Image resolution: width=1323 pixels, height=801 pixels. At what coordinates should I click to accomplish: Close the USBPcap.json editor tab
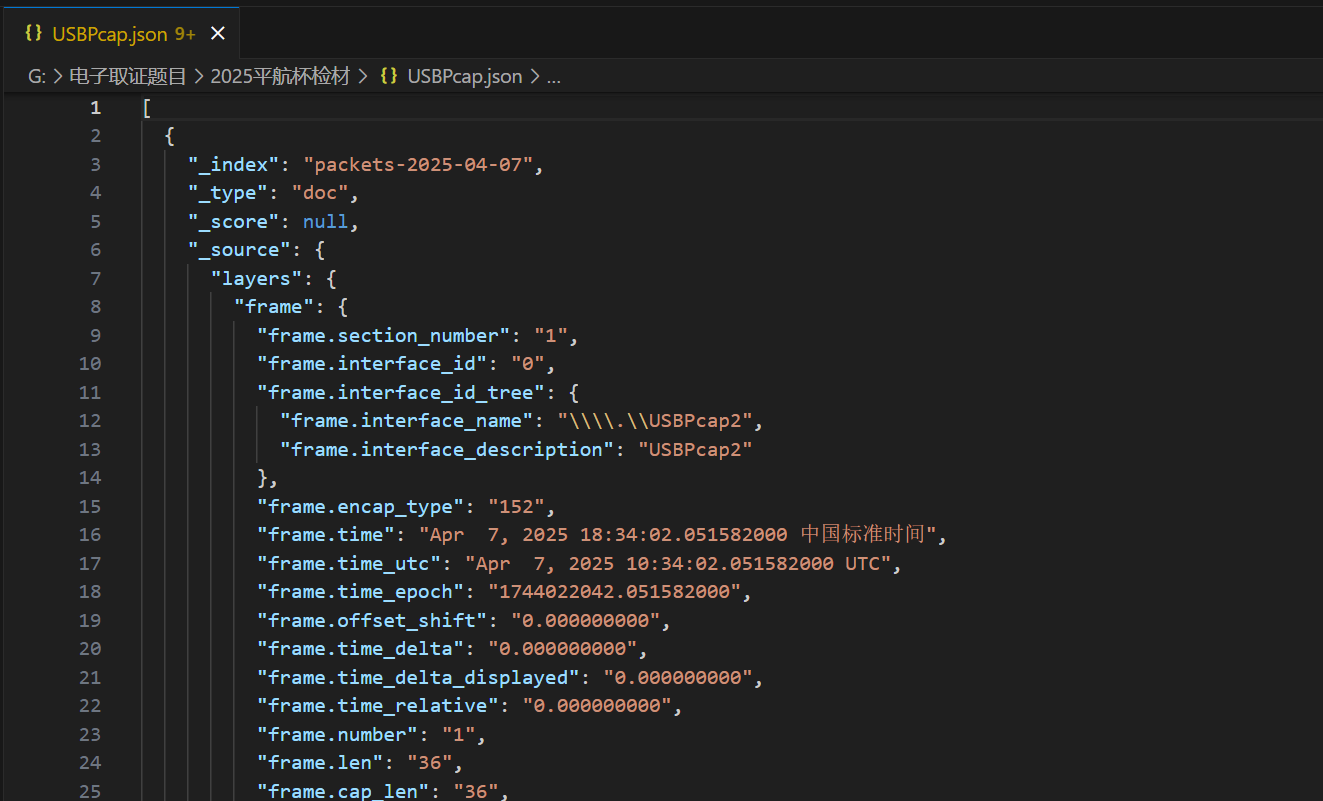[218, 33]
